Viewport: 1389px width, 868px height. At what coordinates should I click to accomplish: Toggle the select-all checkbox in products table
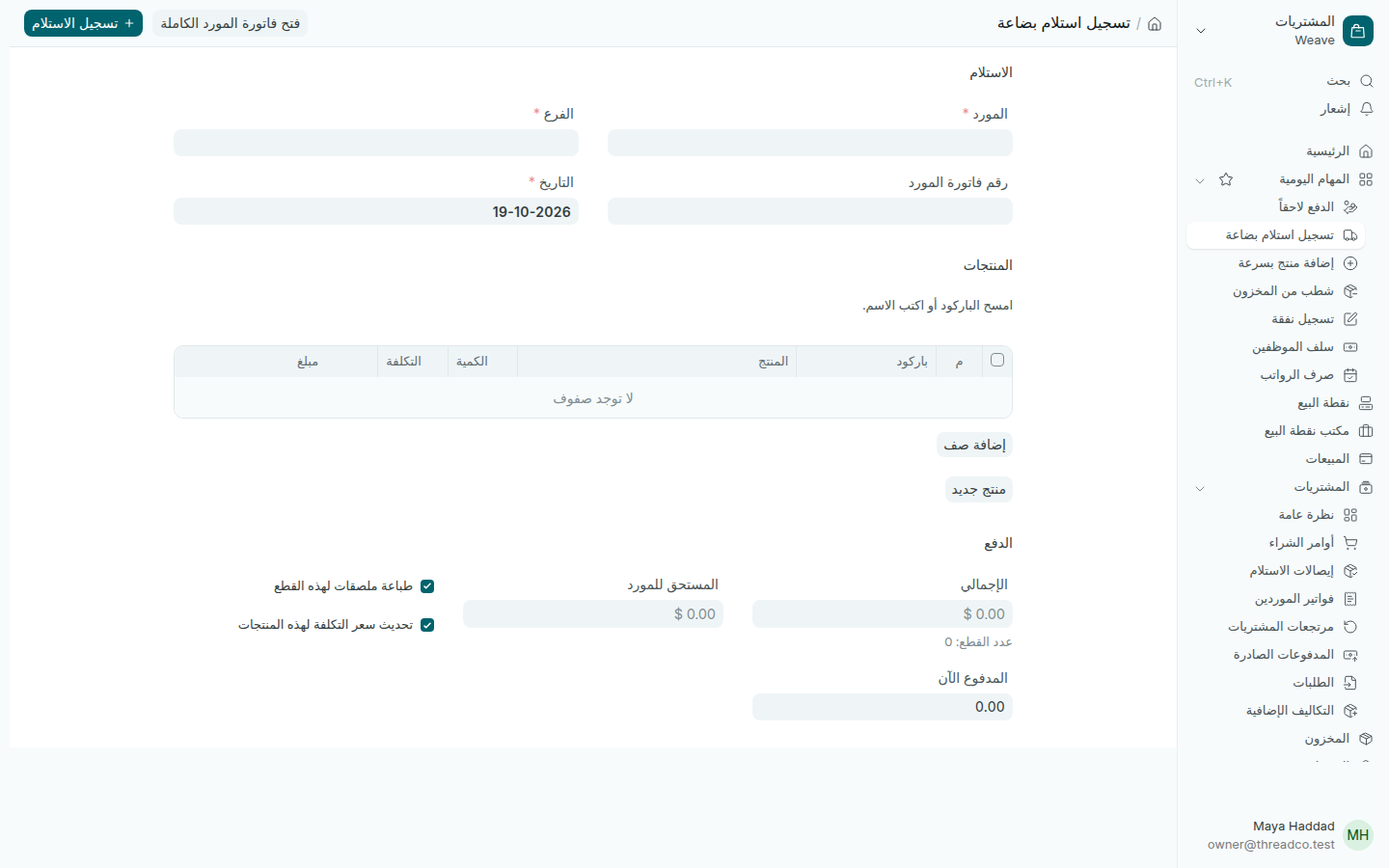(997, 360)
